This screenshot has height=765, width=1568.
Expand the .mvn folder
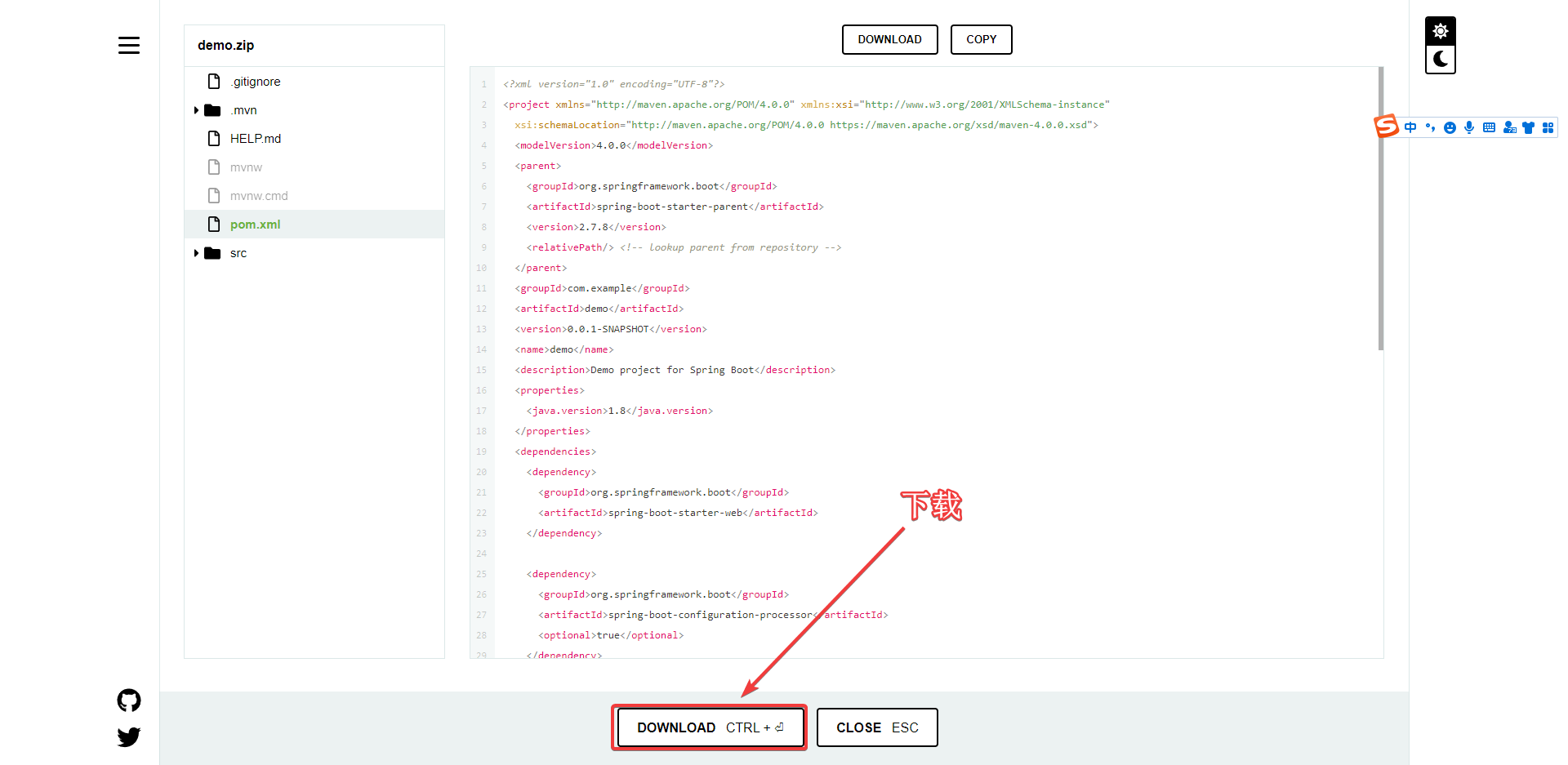tap(197, 110)
